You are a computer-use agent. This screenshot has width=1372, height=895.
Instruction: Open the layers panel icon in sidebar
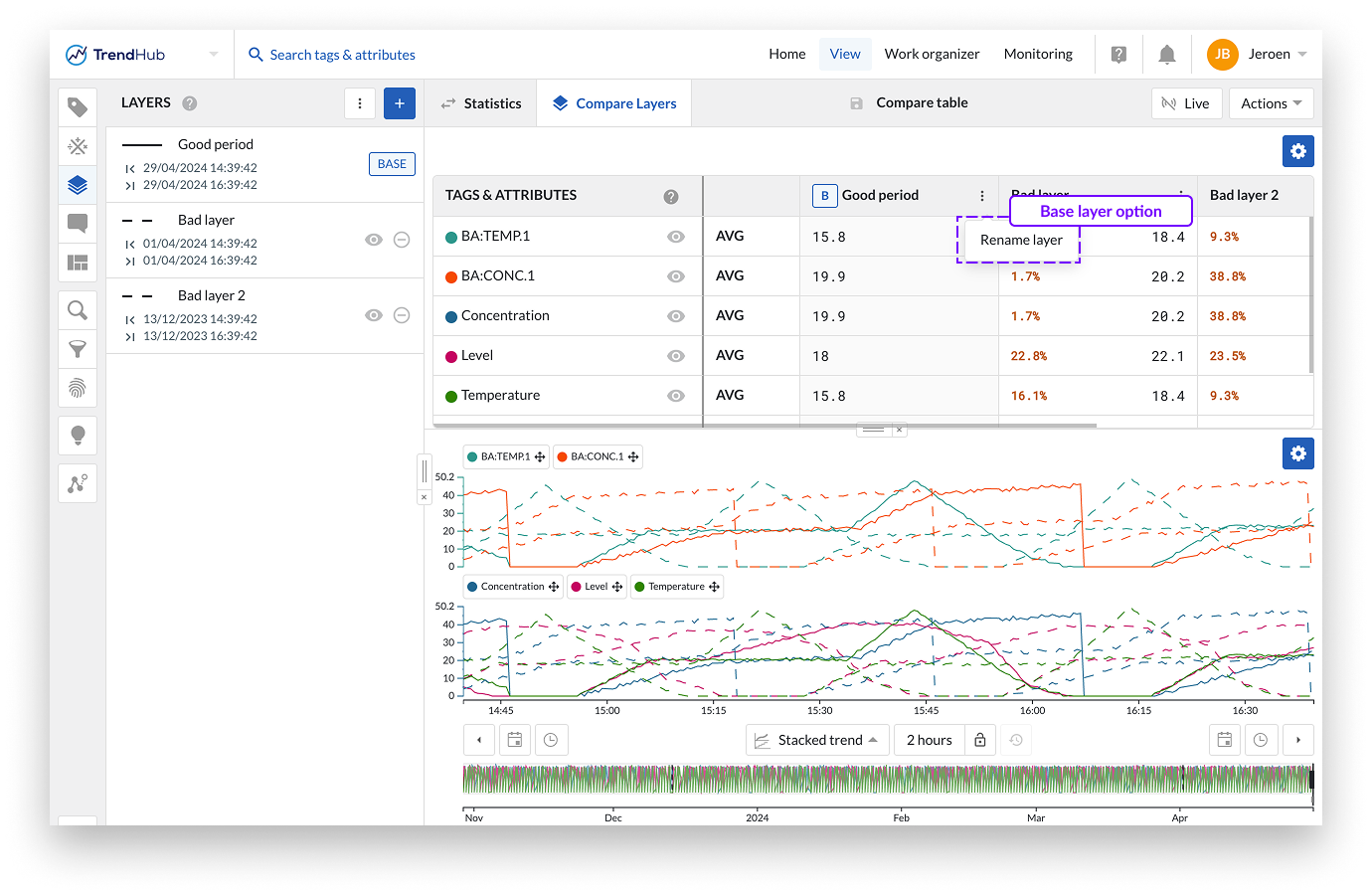[78, 185]
